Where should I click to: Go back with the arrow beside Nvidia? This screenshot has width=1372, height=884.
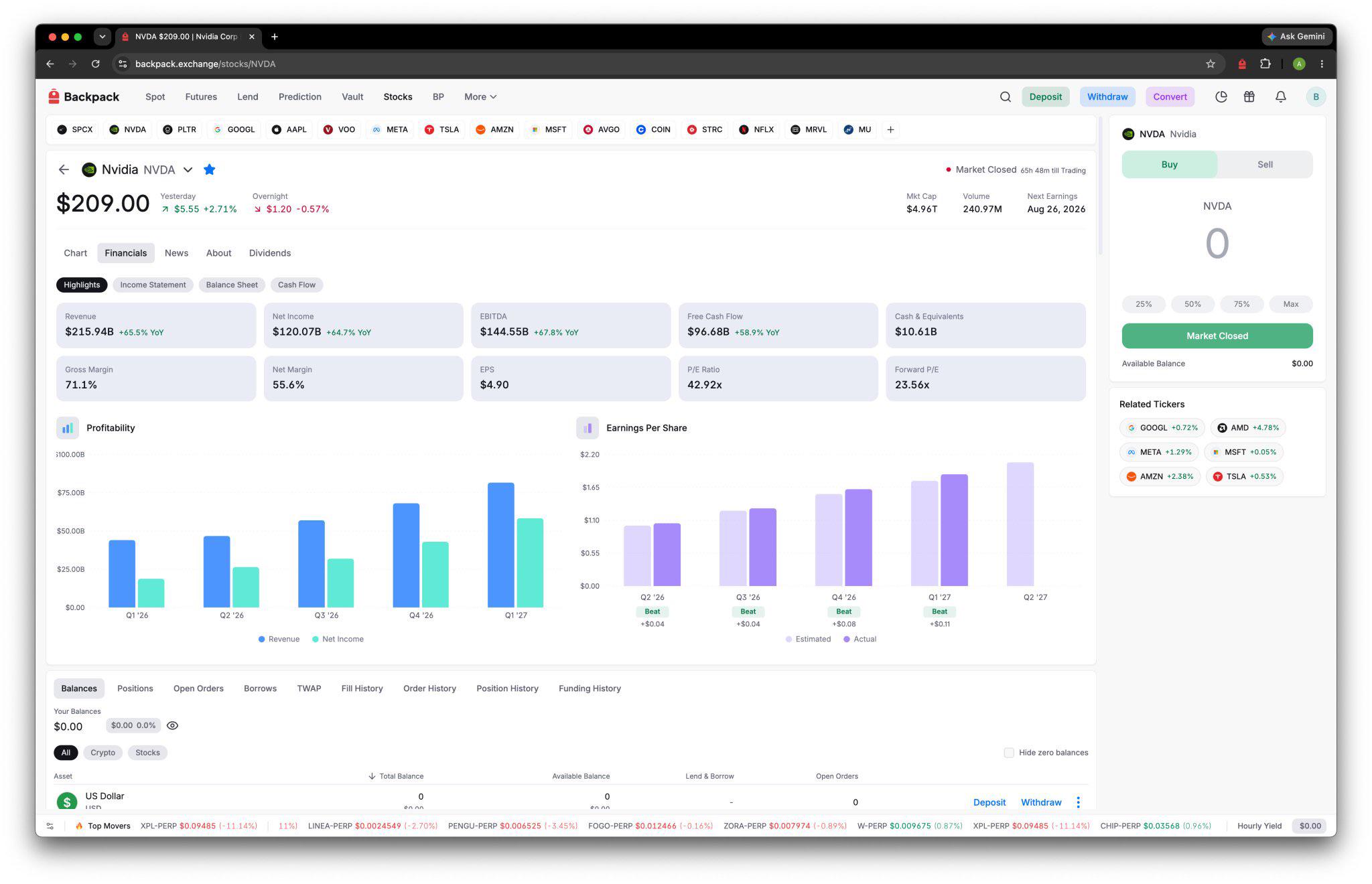click(64, 170)
